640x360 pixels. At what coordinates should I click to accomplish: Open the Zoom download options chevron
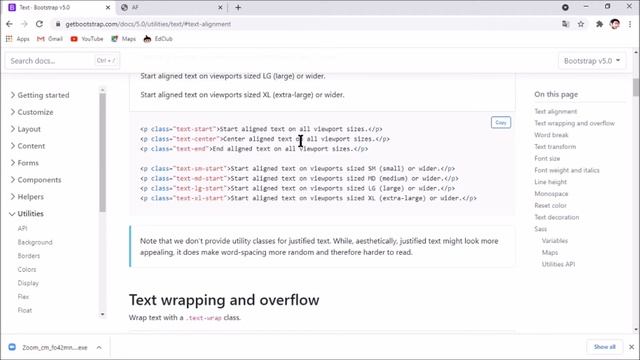[99, 347]
